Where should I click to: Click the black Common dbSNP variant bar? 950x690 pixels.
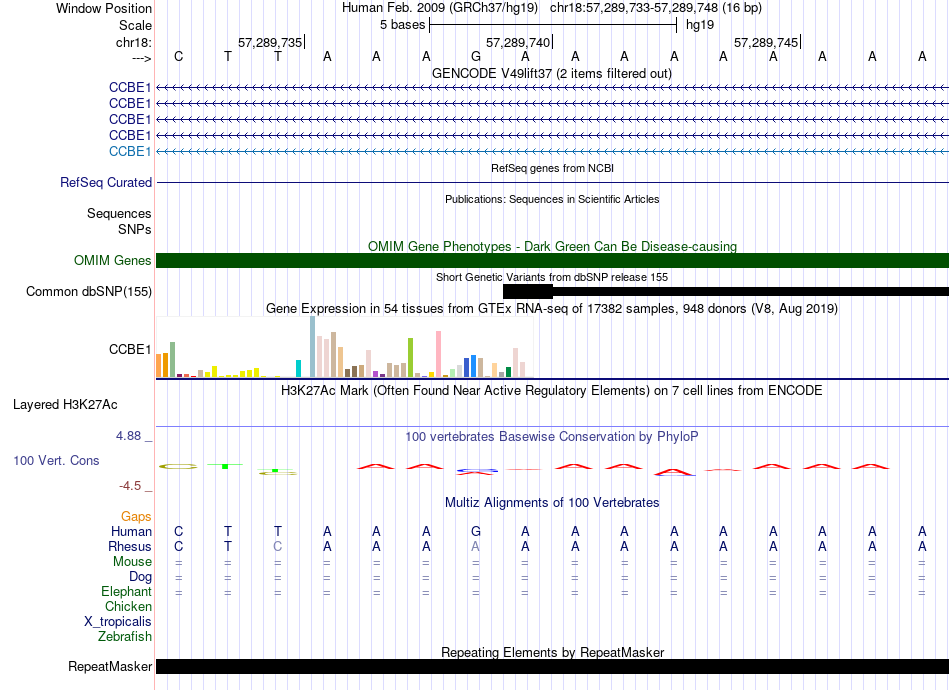click(726, 291)
